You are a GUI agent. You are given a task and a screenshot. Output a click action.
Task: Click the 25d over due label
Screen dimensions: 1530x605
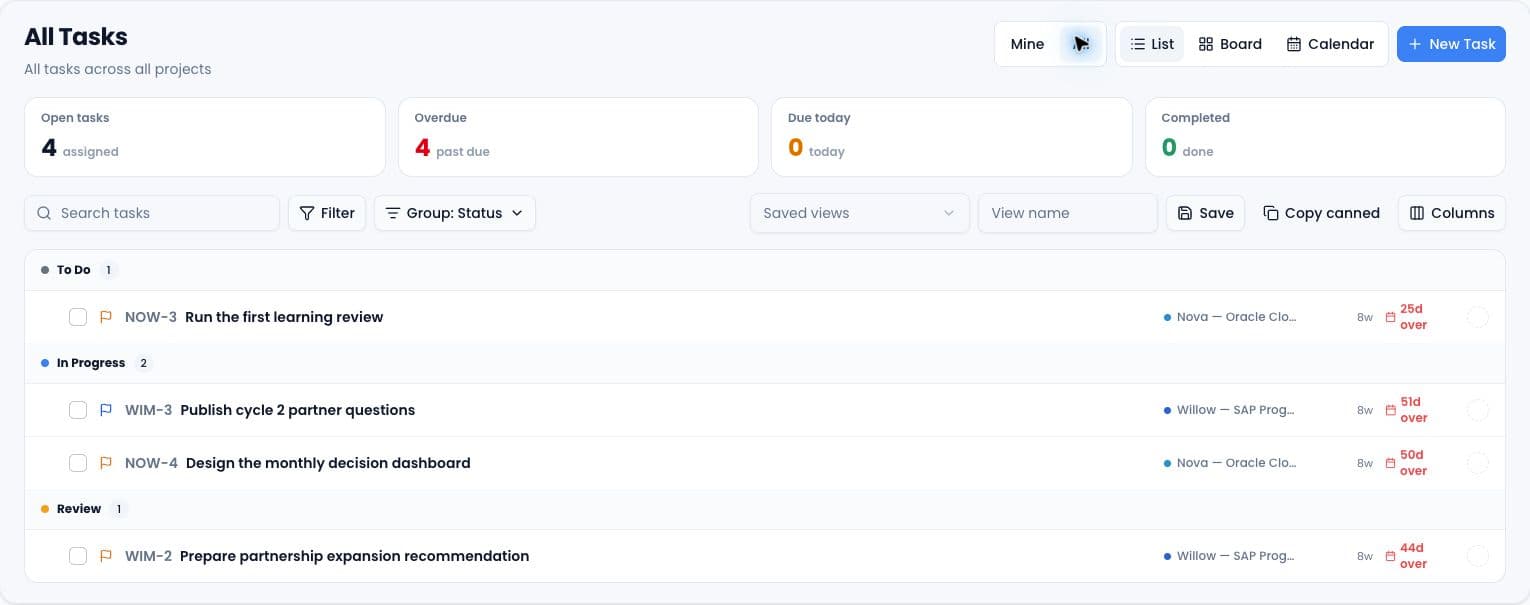tap(1413, 317)
